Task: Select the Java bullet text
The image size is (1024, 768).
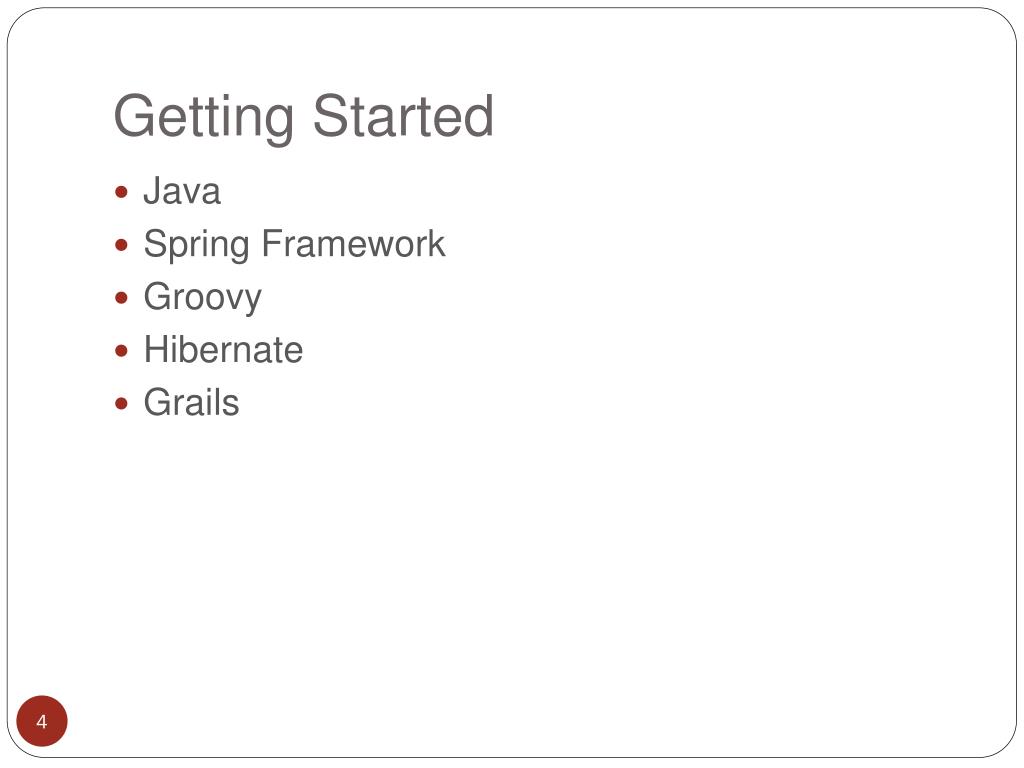Action: [x=182, y=191]
